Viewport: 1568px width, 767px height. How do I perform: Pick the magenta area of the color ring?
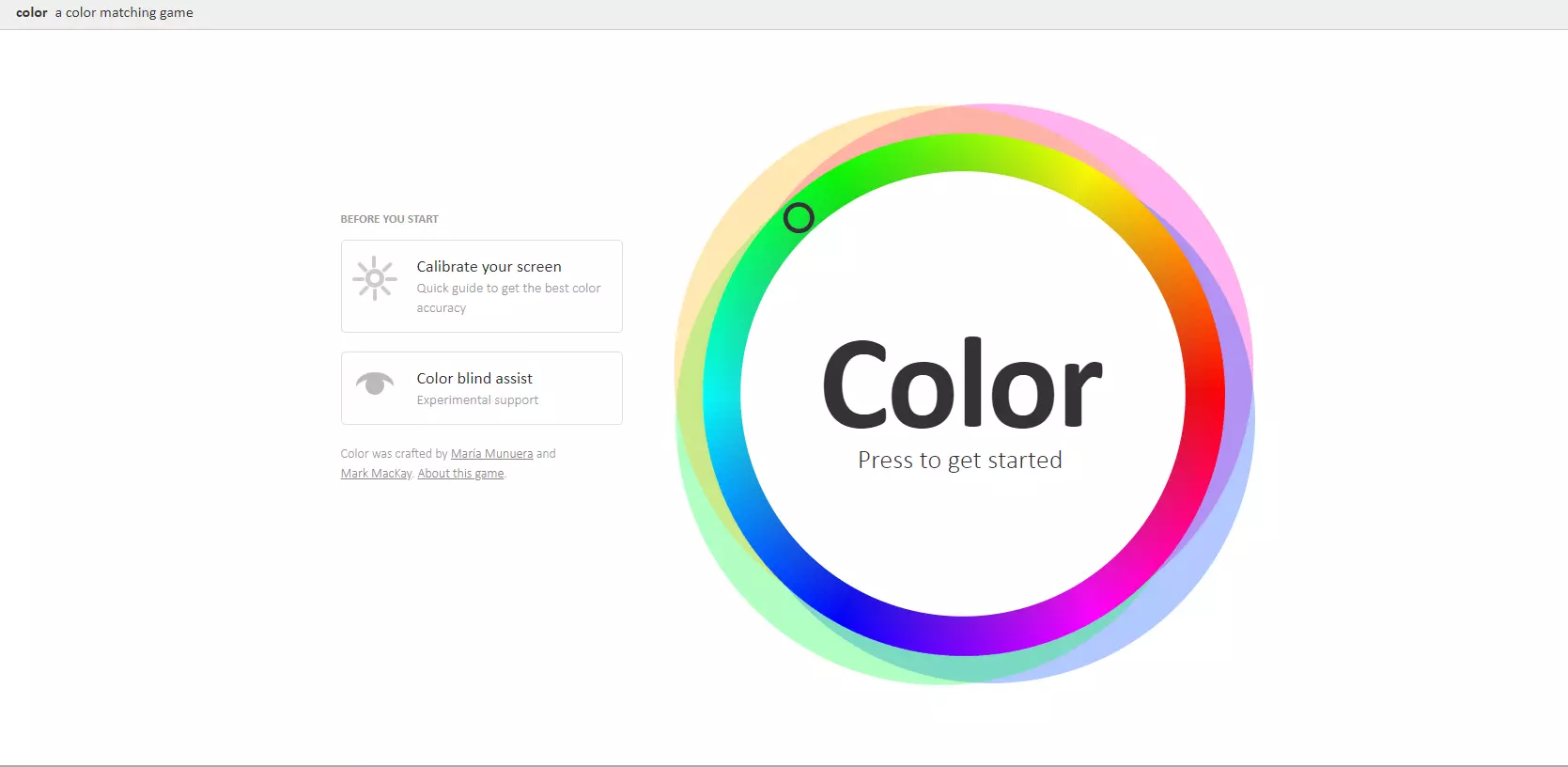click(1086, 605)
